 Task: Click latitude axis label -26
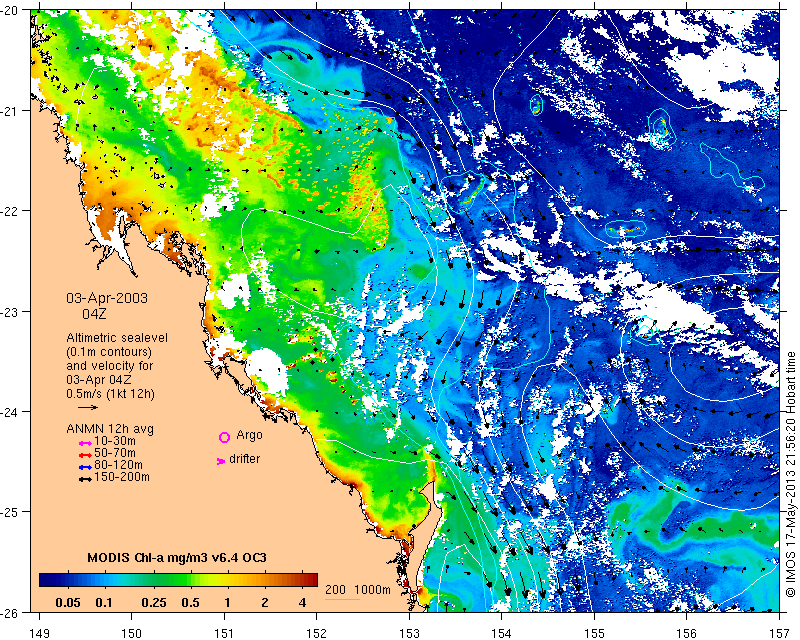(x=9, y=611)
